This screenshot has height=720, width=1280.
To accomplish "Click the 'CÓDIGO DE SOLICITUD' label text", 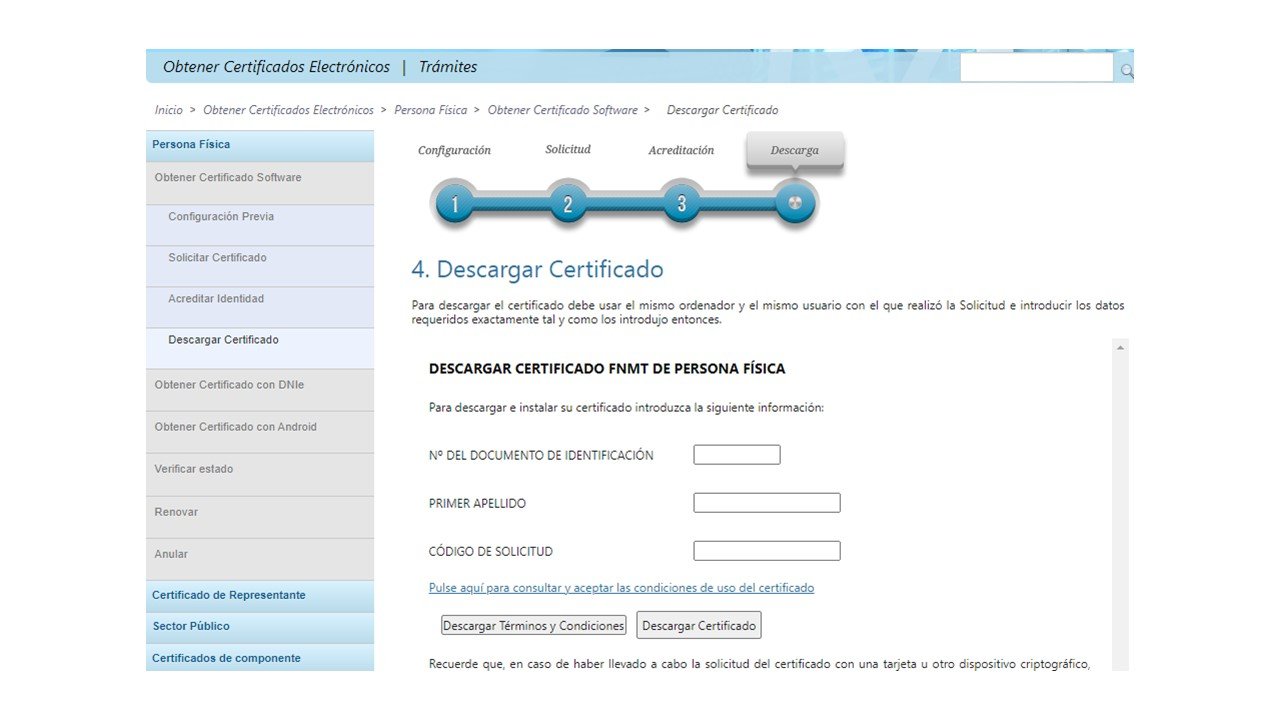I will [491, 552].
